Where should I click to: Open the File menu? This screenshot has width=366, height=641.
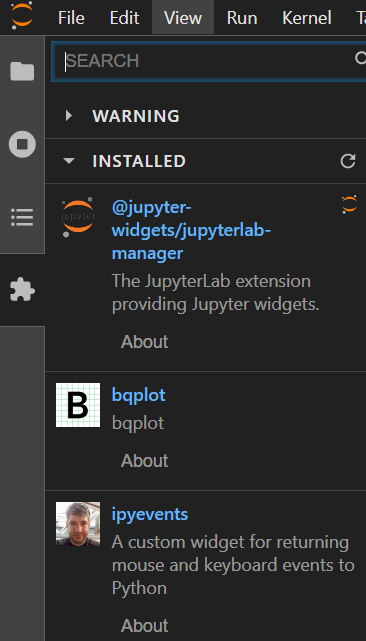(73, 18)
